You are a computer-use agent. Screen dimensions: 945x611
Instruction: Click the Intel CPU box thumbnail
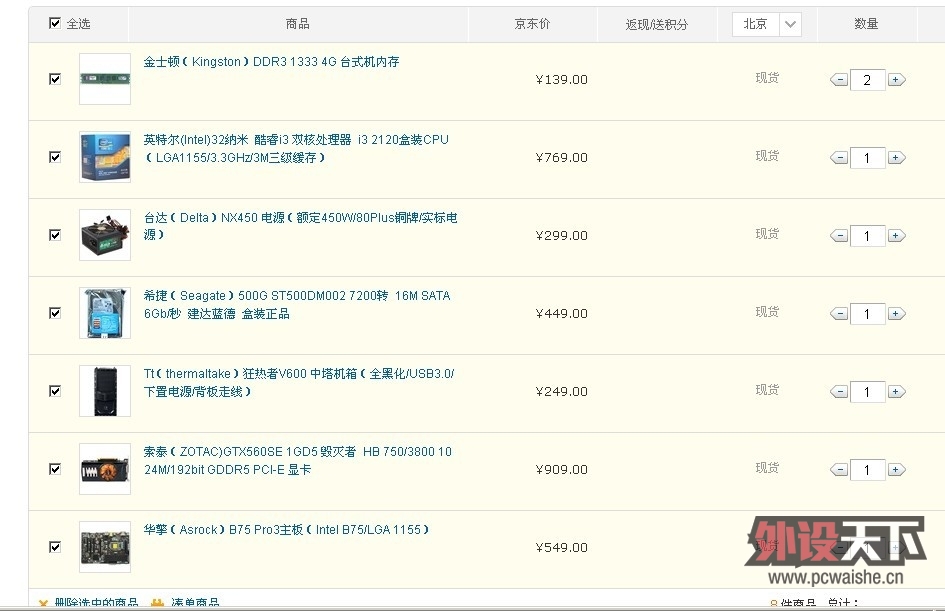tap(105, 157)
